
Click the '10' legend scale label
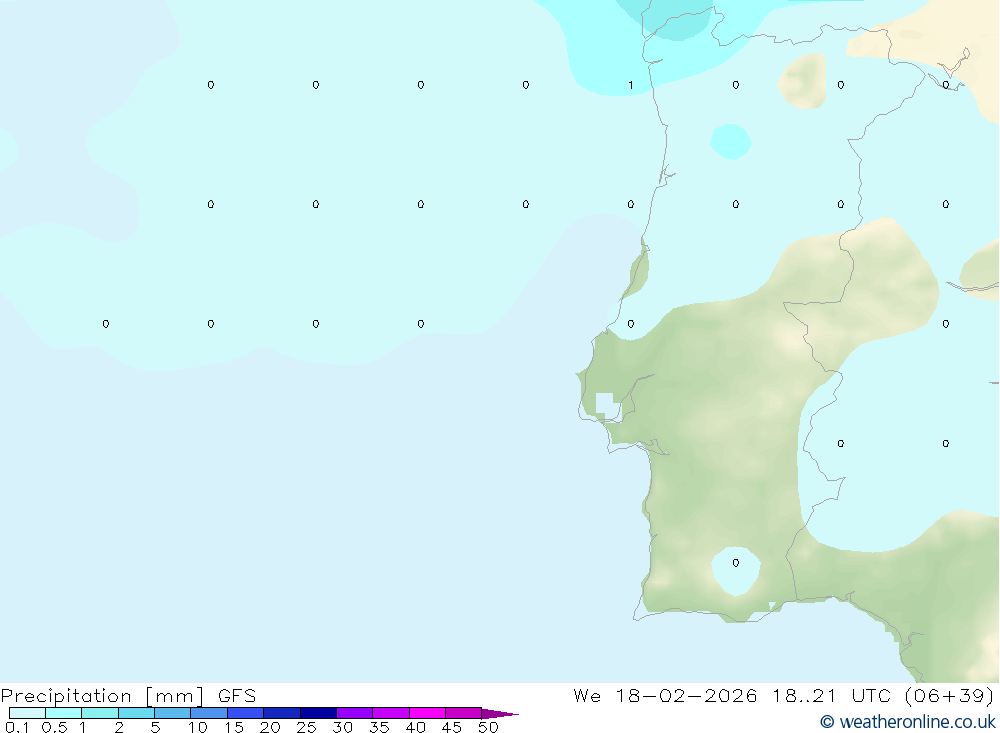tap(198, 727)
